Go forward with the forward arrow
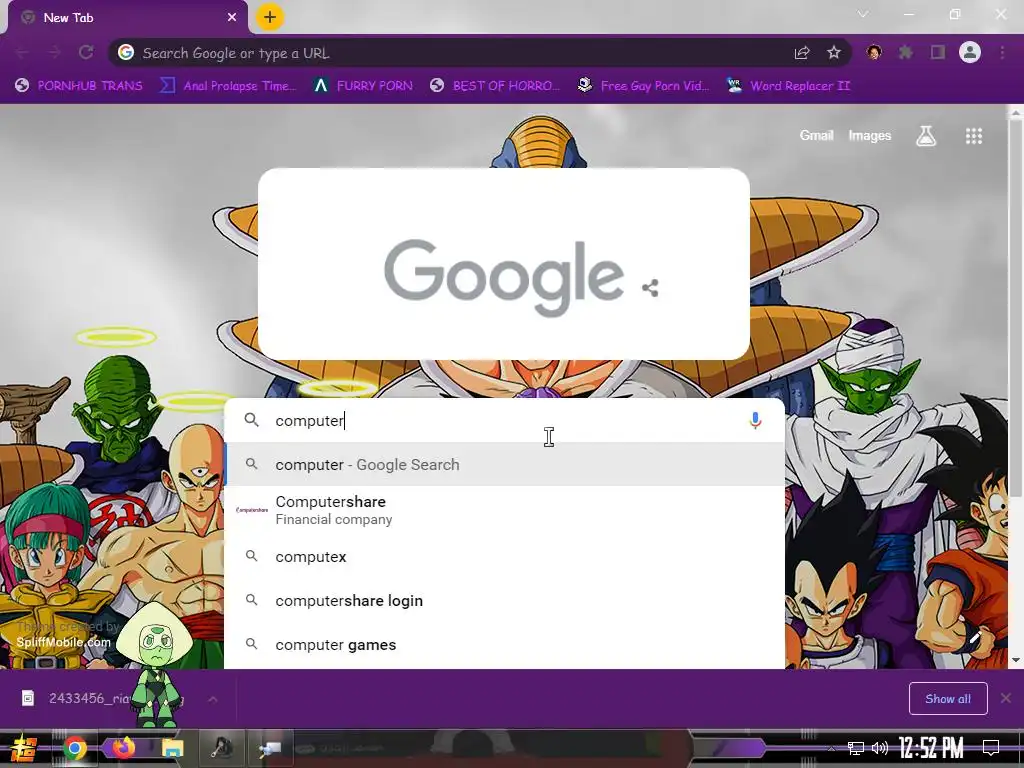Image resolution: width=1024 pixels, height=768 pixels. 54,52
